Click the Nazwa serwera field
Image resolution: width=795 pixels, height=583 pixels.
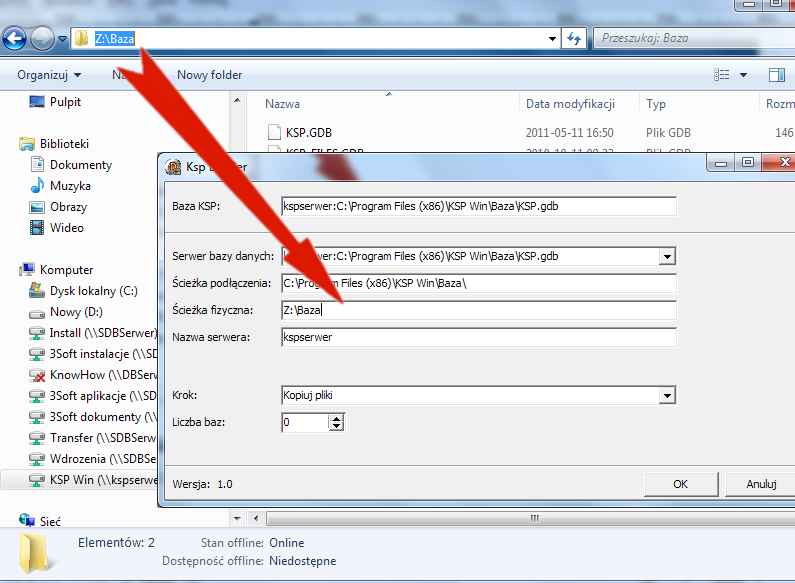[x=479, y=337]
